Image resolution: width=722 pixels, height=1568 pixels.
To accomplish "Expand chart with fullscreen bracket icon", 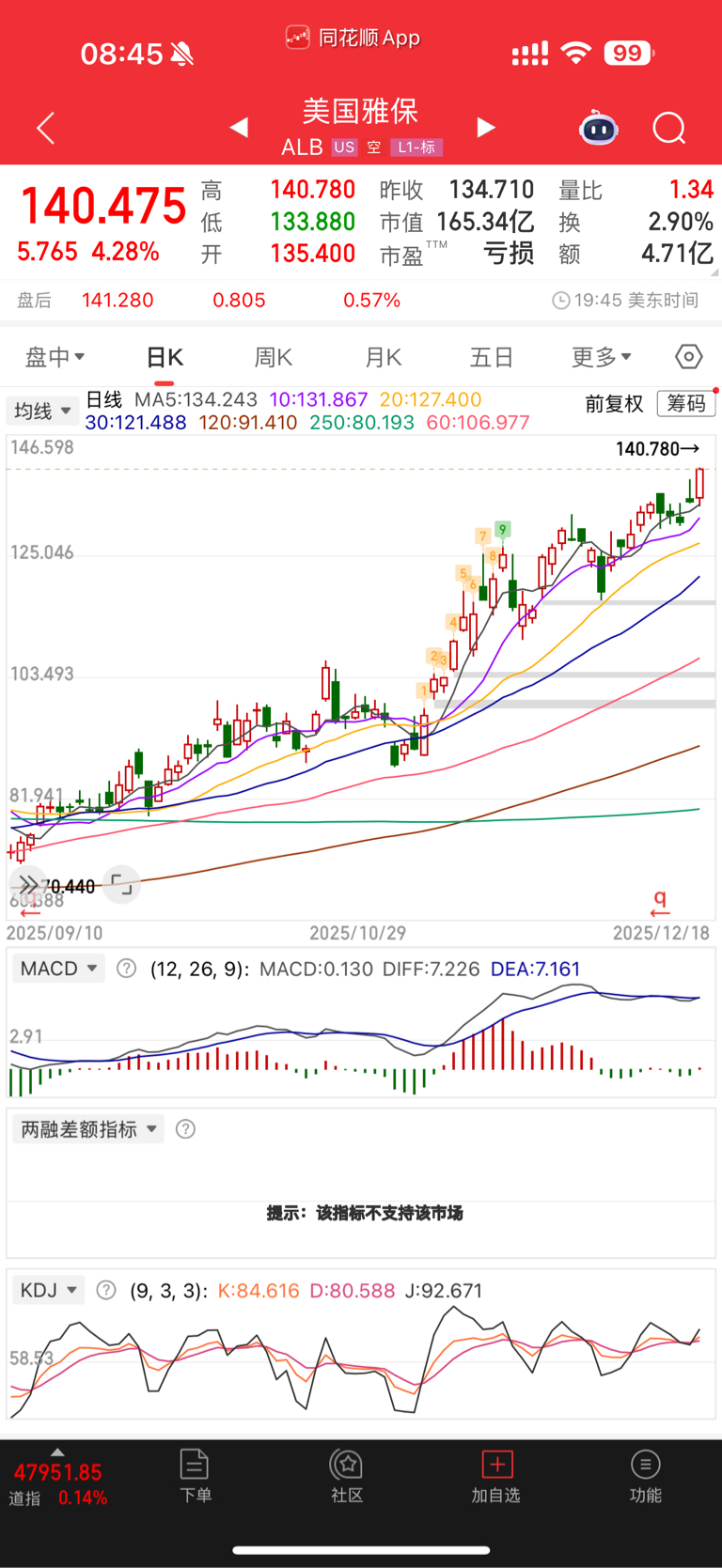I will [121, 884].
